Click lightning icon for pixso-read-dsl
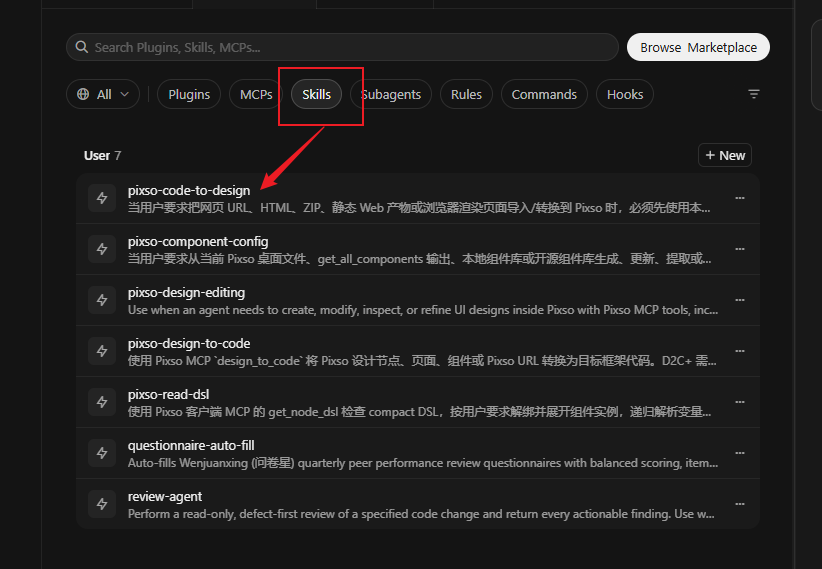The height and width of the screenshot is (569, 822). tap(102, 402)
